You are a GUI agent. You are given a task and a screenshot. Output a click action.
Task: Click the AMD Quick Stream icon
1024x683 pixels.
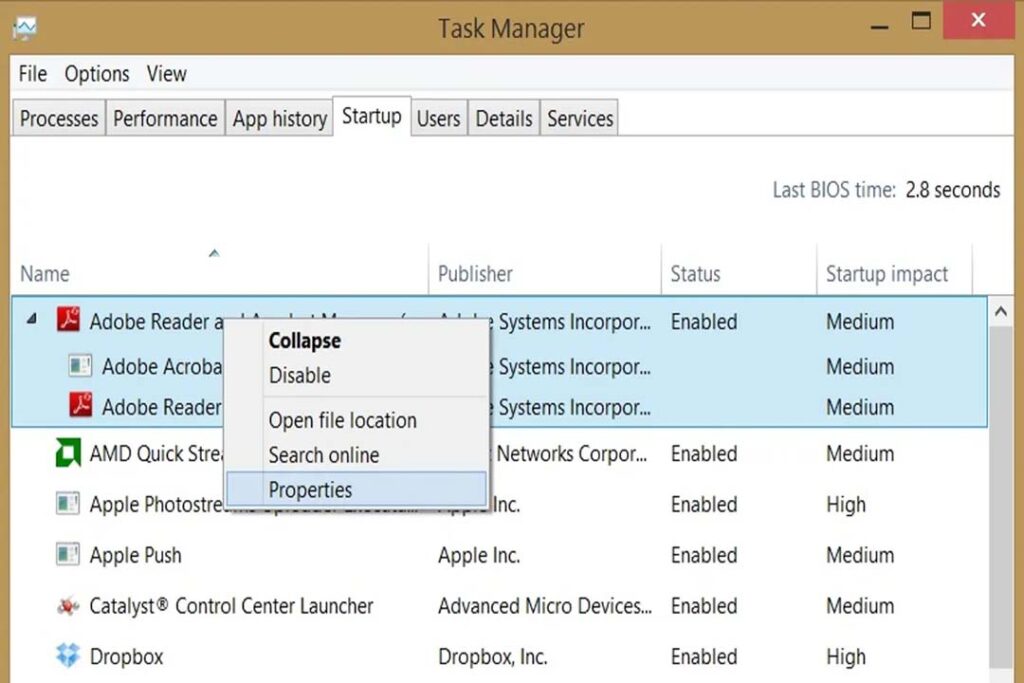[69, 453]
